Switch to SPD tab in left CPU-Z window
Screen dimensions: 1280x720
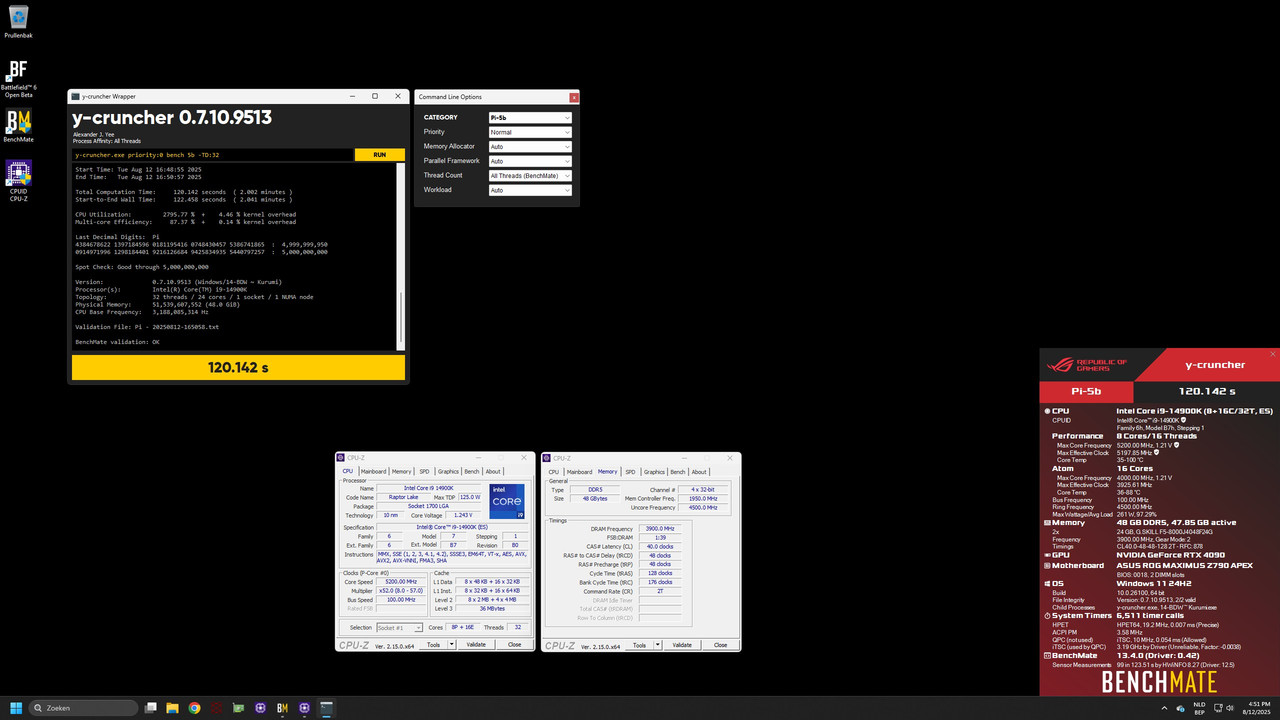click(x=424, y=471)
